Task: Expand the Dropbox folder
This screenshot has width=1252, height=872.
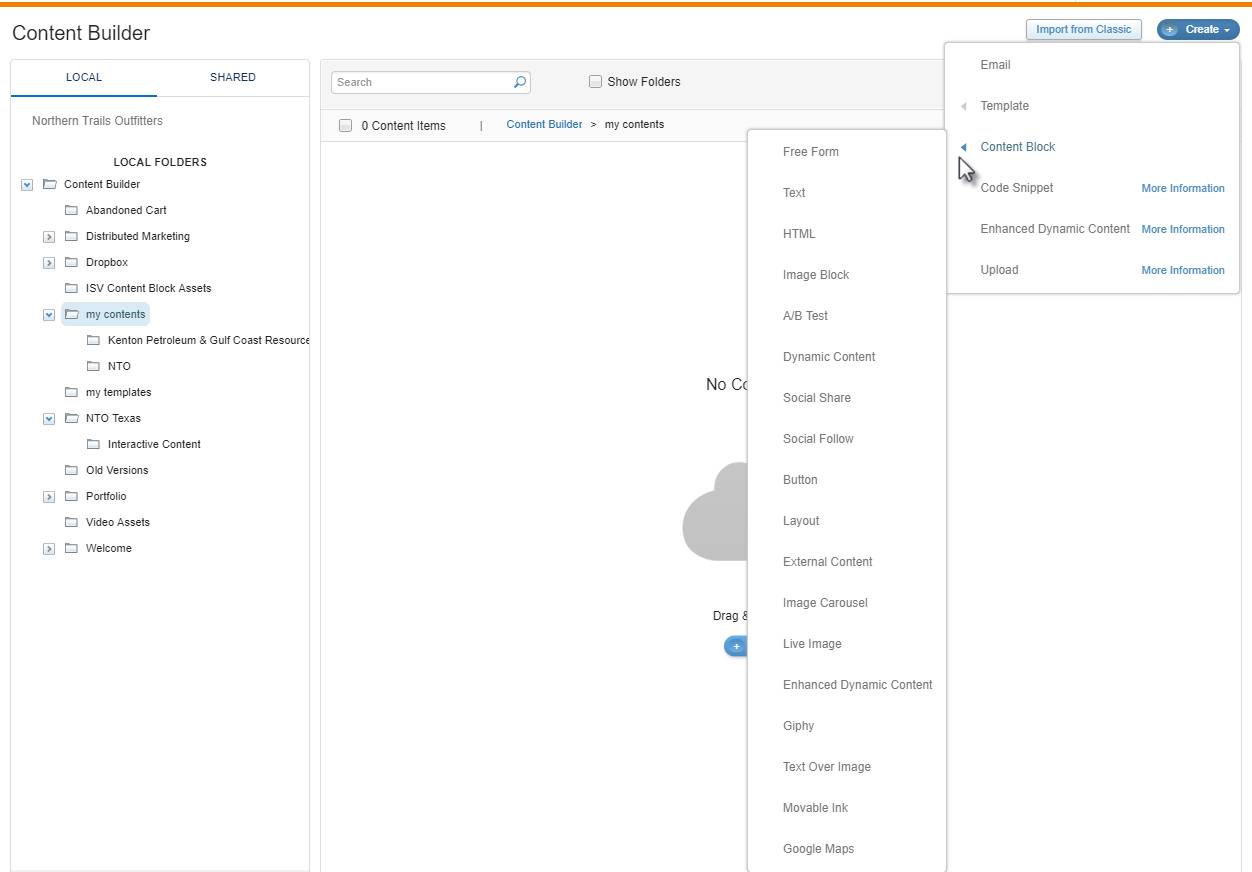Action: [49, 263]
